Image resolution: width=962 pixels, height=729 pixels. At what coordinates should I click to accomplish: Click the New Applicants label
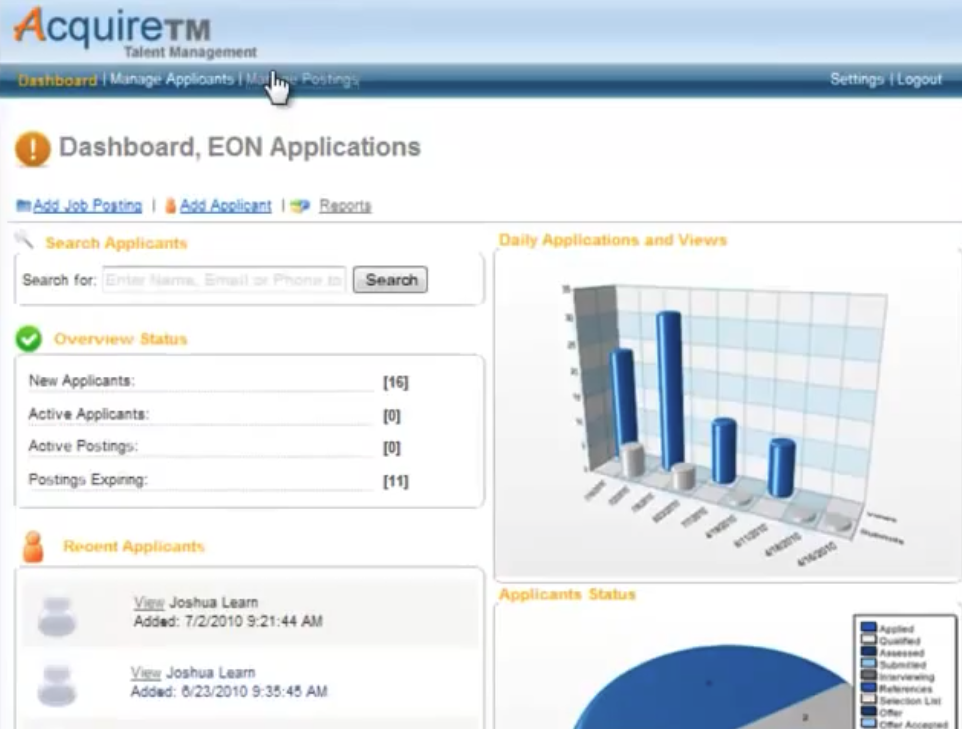pyautogui.click(x=82, y=380)
